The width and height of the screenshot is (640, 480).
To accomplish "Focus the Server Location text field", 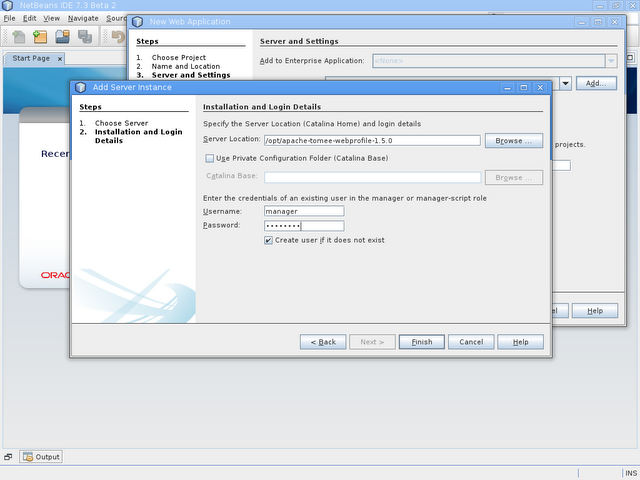I will pyautogui.click(x=372, y=141).
